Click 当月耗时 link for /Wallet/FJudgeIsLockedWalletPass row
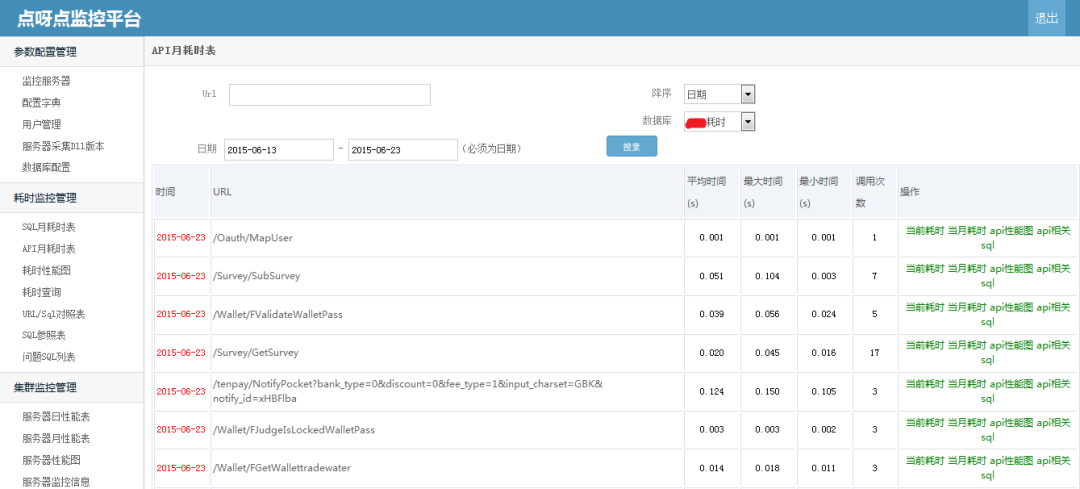Screen dimensions: 1080x489 click(968, 422)
